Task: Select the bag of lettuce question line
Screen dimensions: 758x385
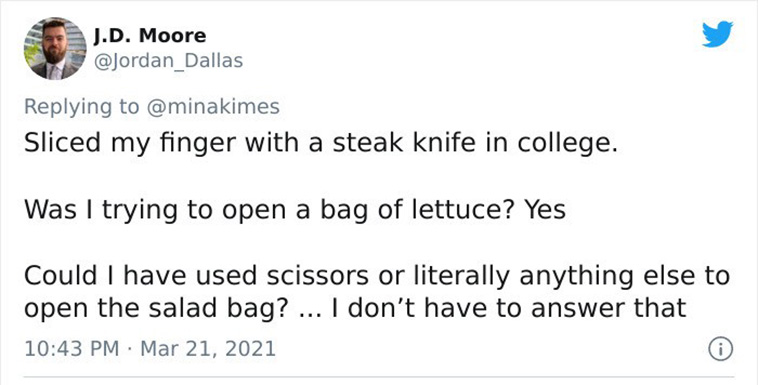Action: pyautogui.click(x=294, y=210)
